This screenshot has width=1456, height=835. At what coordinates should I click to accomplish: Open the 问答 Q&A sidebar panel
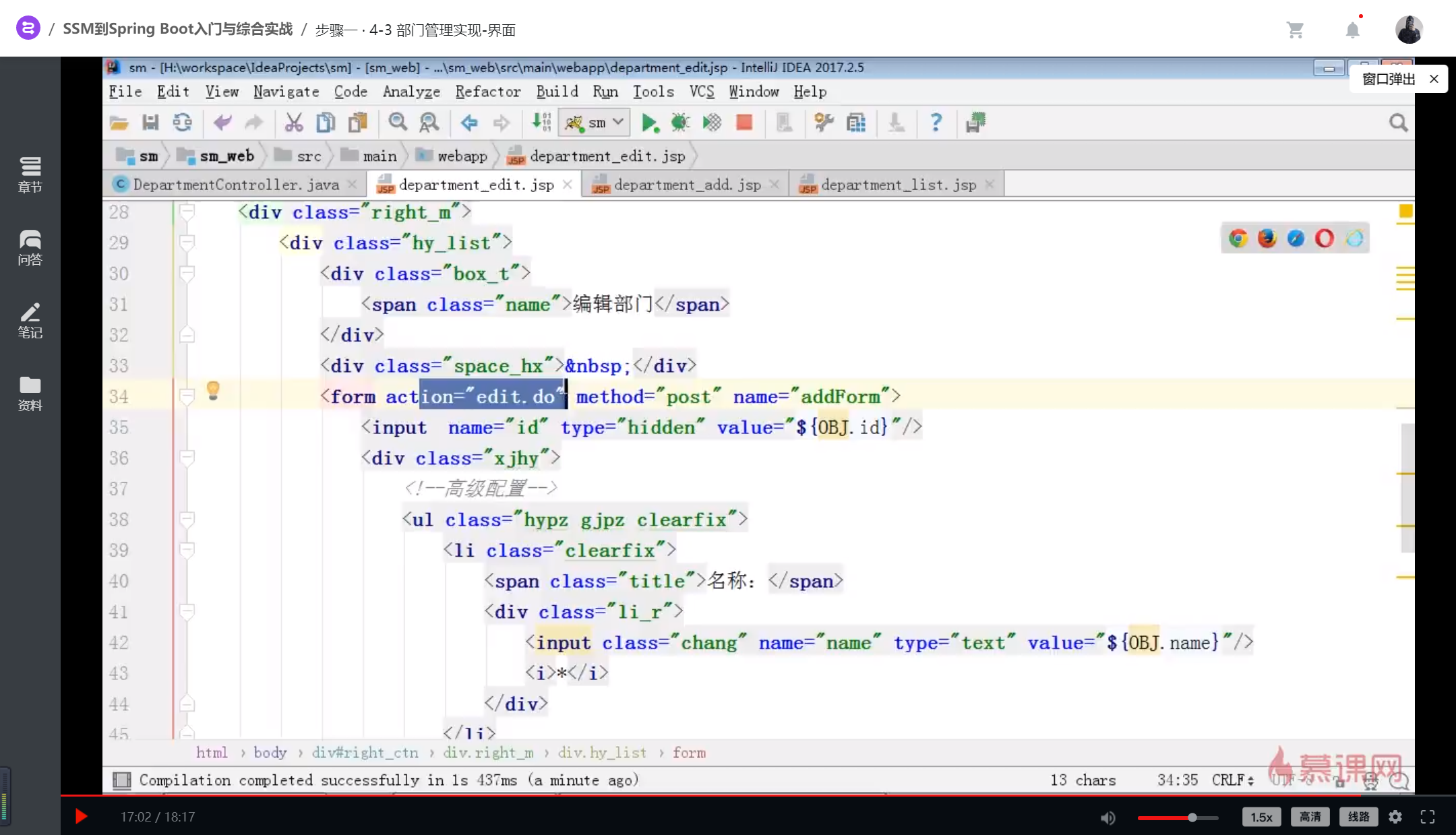tap(30, 248)
